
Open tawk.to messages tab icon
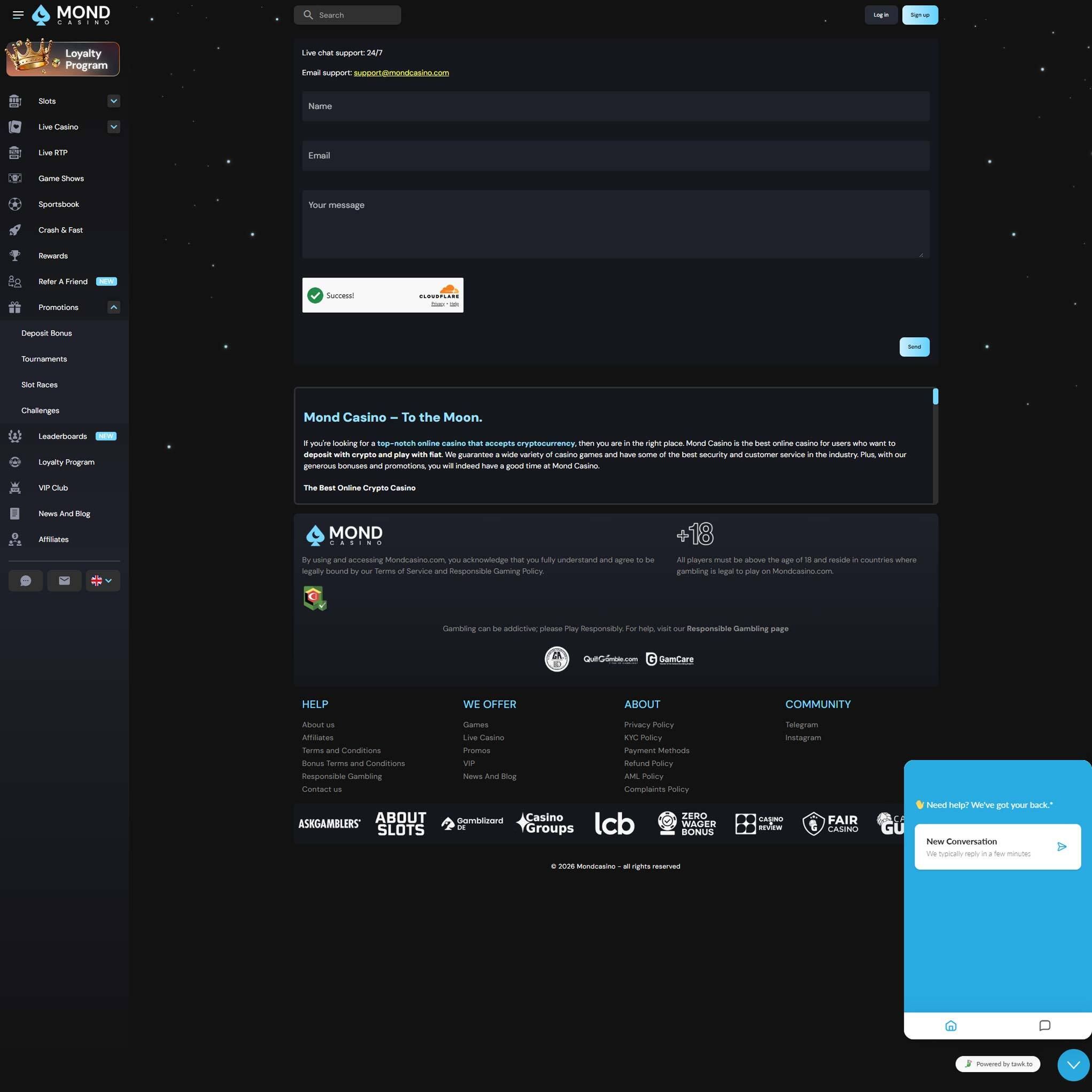(x=1044, y=1025)
